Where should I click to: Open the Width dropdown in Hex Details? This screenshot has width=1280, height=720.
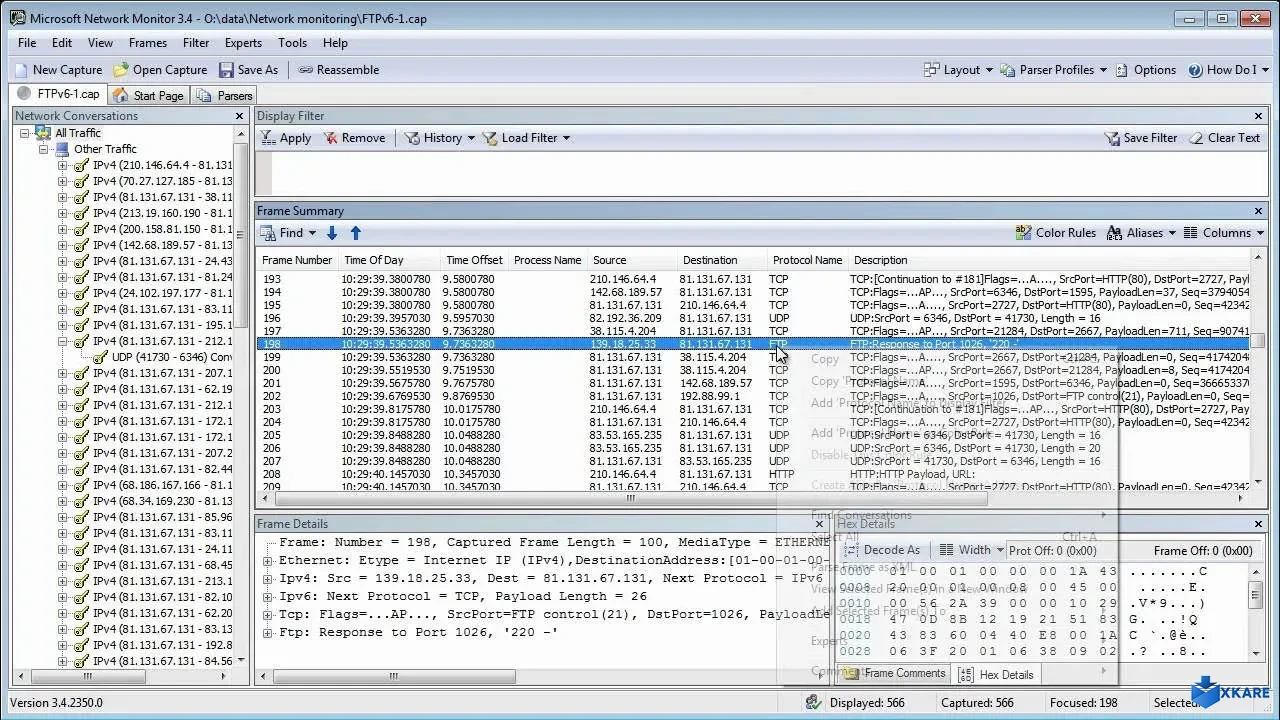click(x=972, y=550)
